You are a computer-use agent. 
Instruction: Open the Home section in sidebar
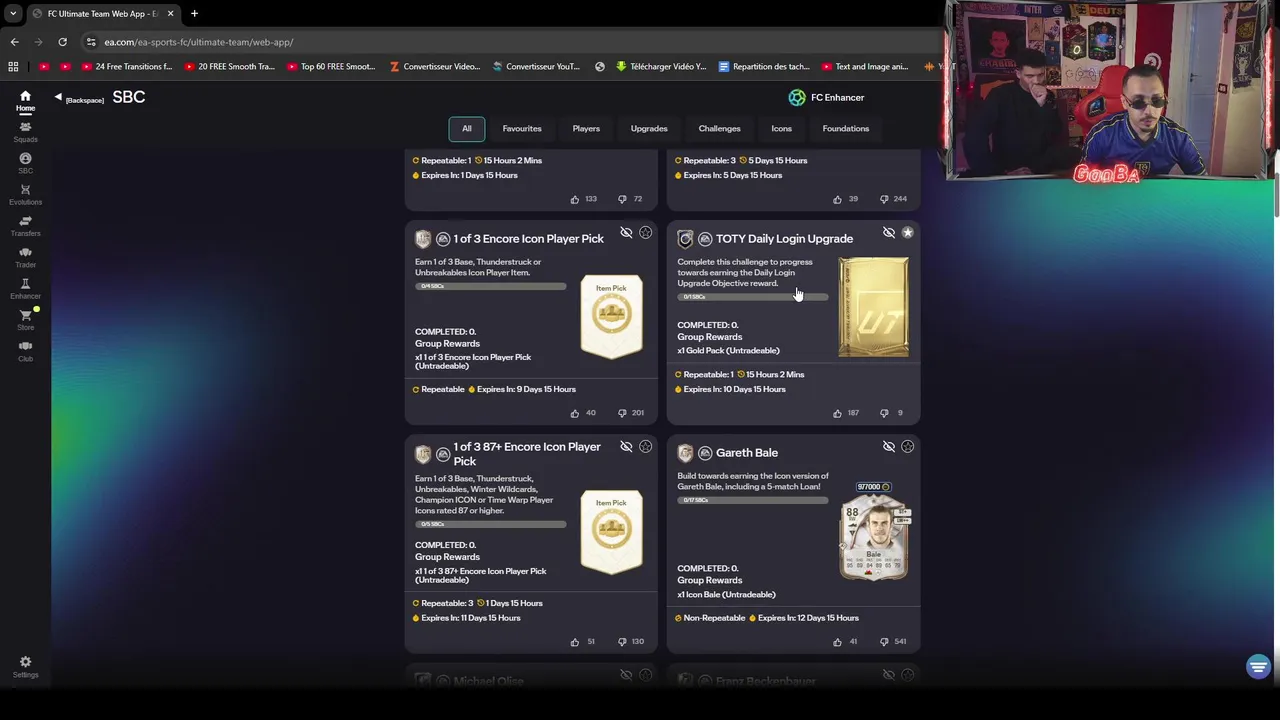click(x=25, y=101)
